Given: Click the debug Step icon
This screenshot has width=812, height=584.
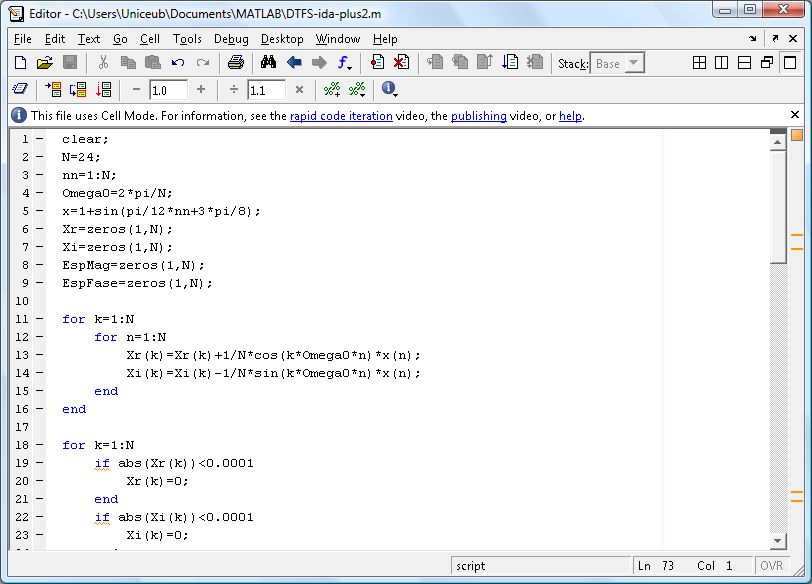Looking at the screenshot, I should (x=435, y=63).
